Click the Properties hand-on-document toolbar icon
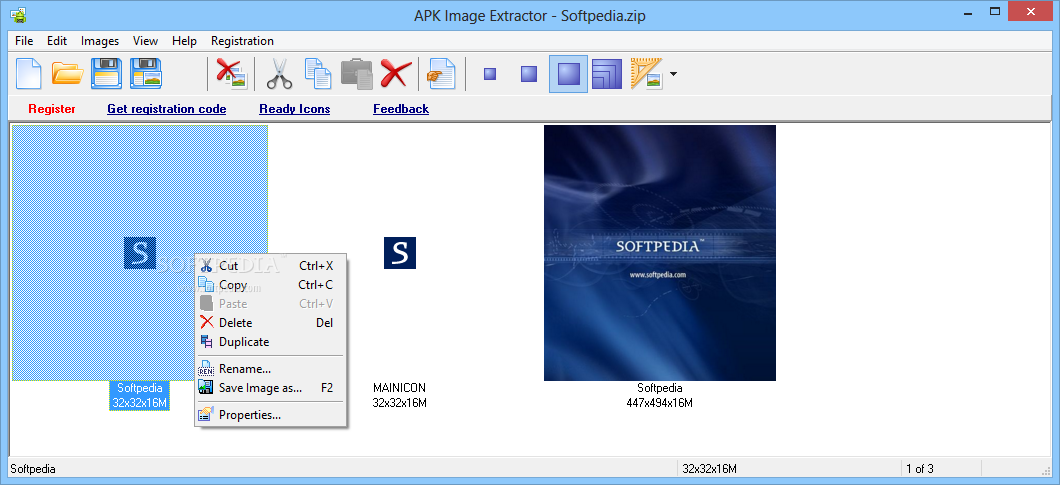Screen dimensions: 1060x485 [442, 74]
